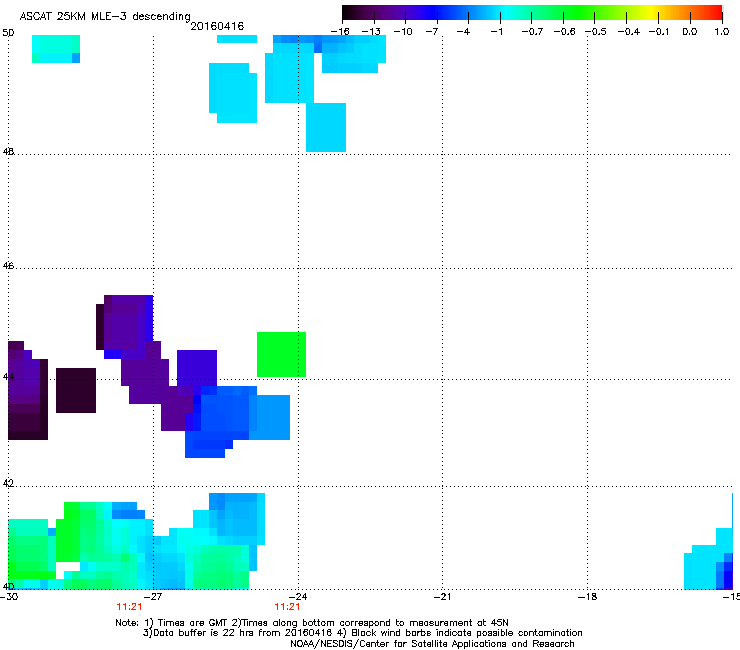Click the "0.0" color scale label
Viewport: 740px width, 650px height.
click(690, 32)
